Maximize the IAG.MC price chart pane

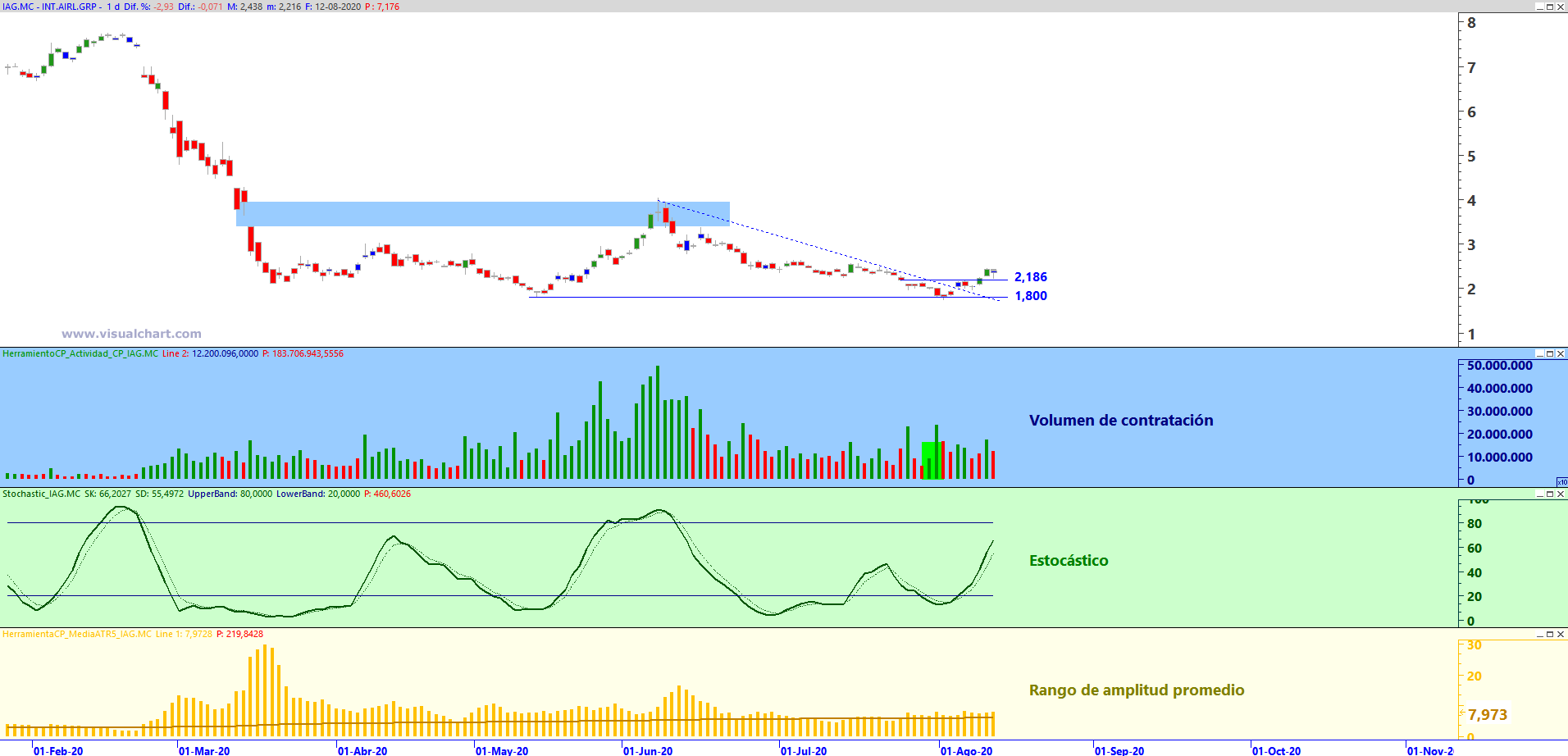coord(1550,7)
